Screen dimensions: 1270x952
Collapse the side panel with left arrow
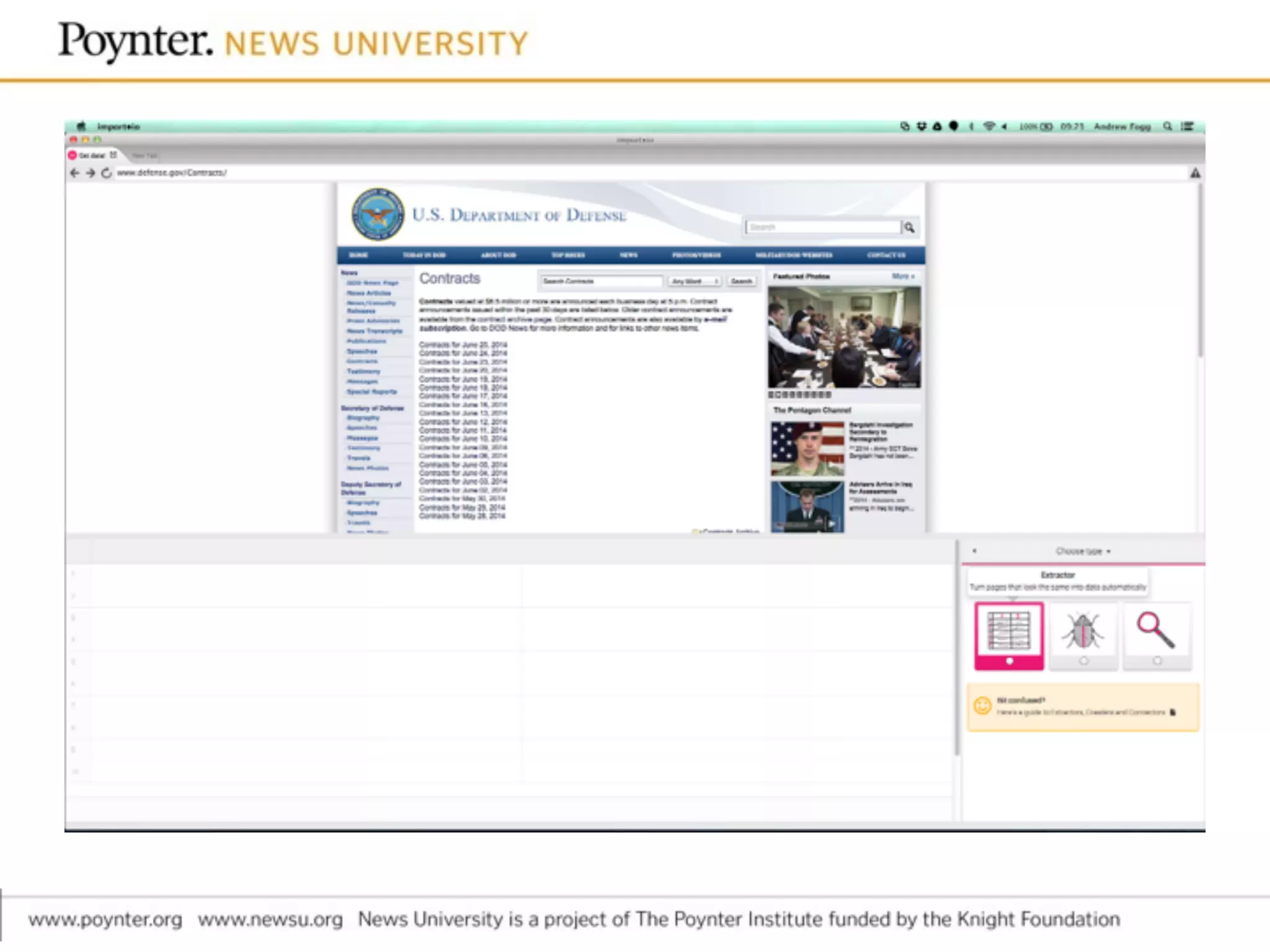tap(974, 551)
